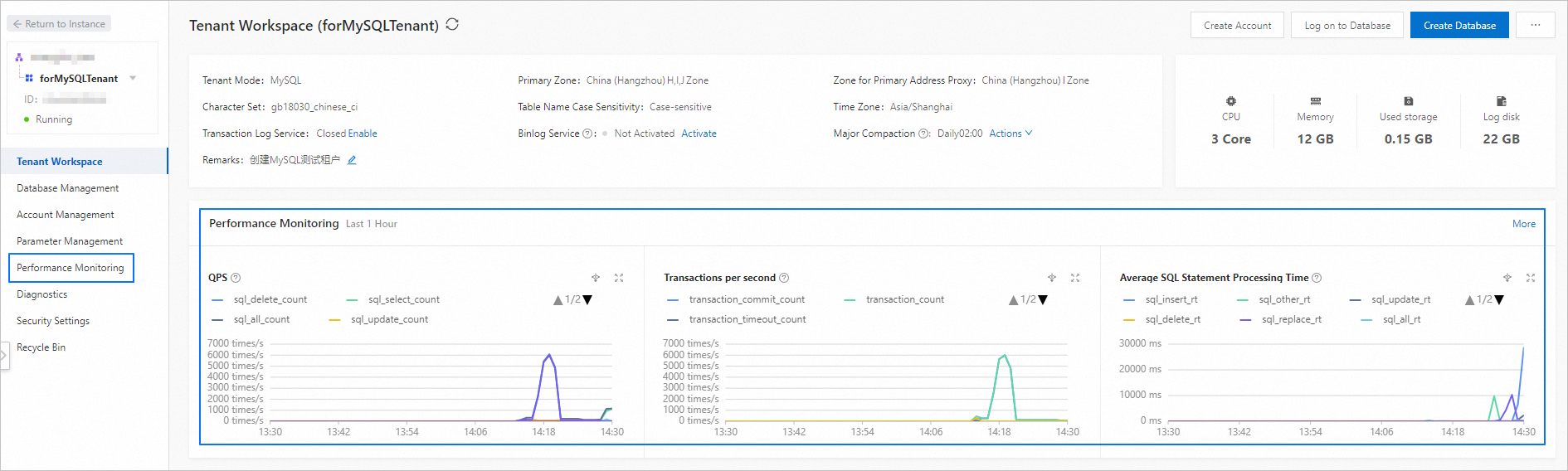The image size is (1568, 471).
Task: Click the cluster icon above forMySQLTenant
Action: tap(19, 57)
